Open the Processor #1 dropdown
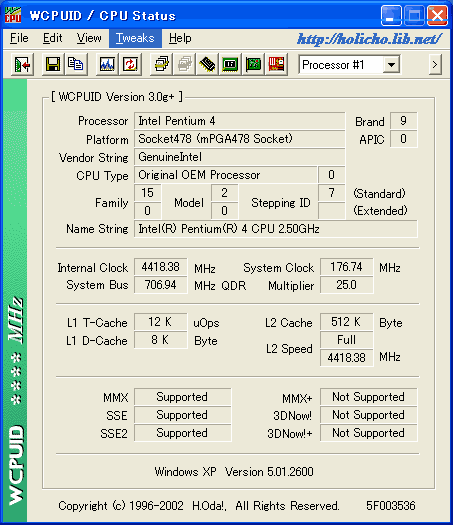 tap(391, 65)
